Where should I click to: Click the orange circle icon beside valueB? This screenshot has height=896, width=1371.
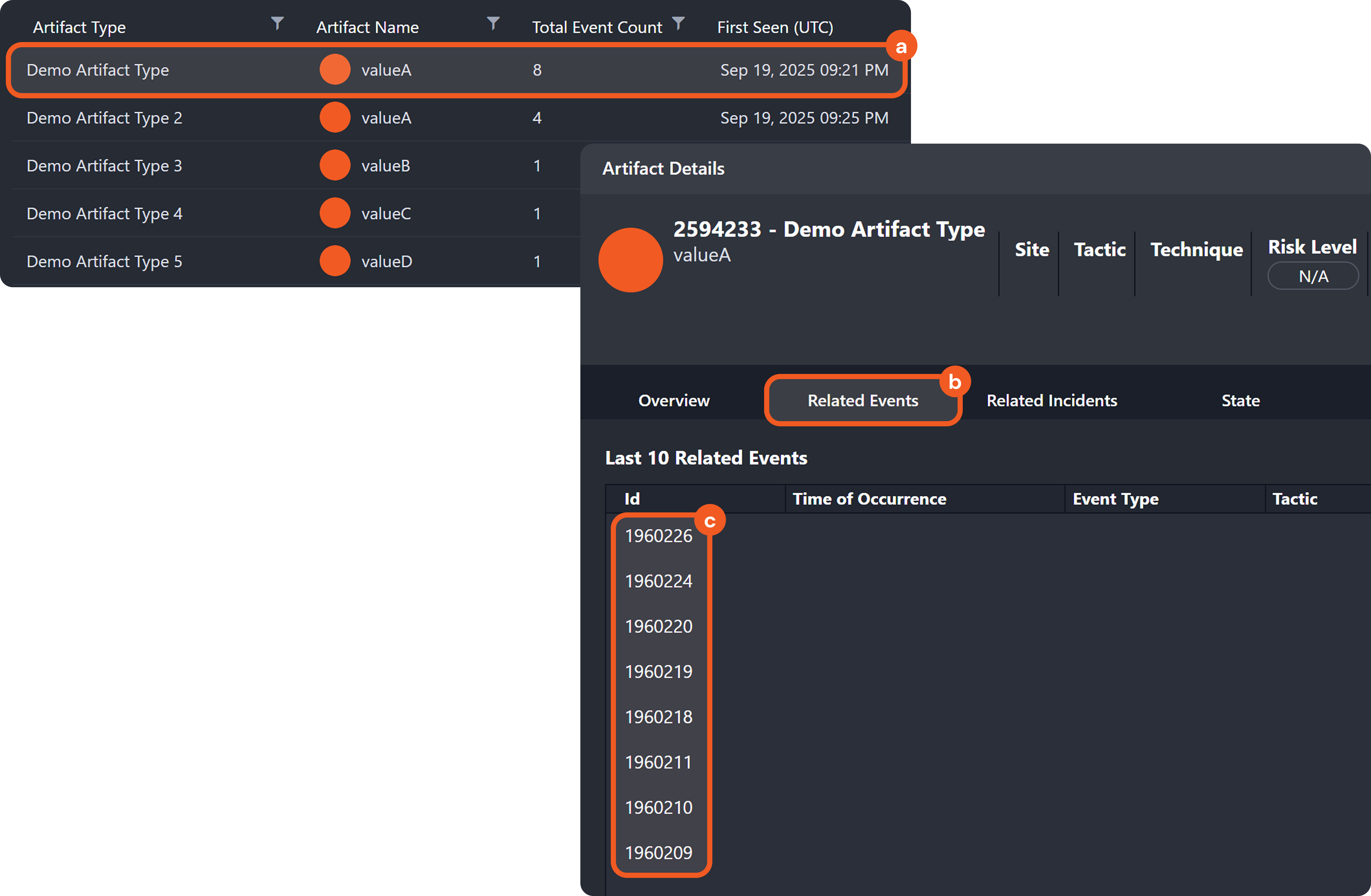335,165
